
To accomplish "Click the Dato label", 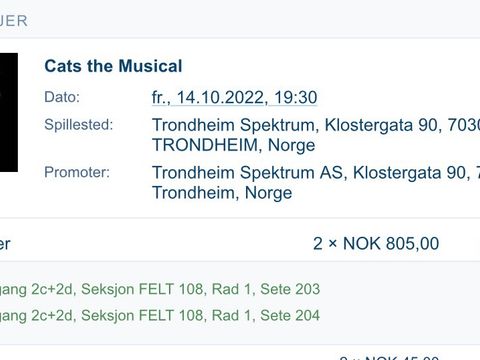I will coord(62,97).
